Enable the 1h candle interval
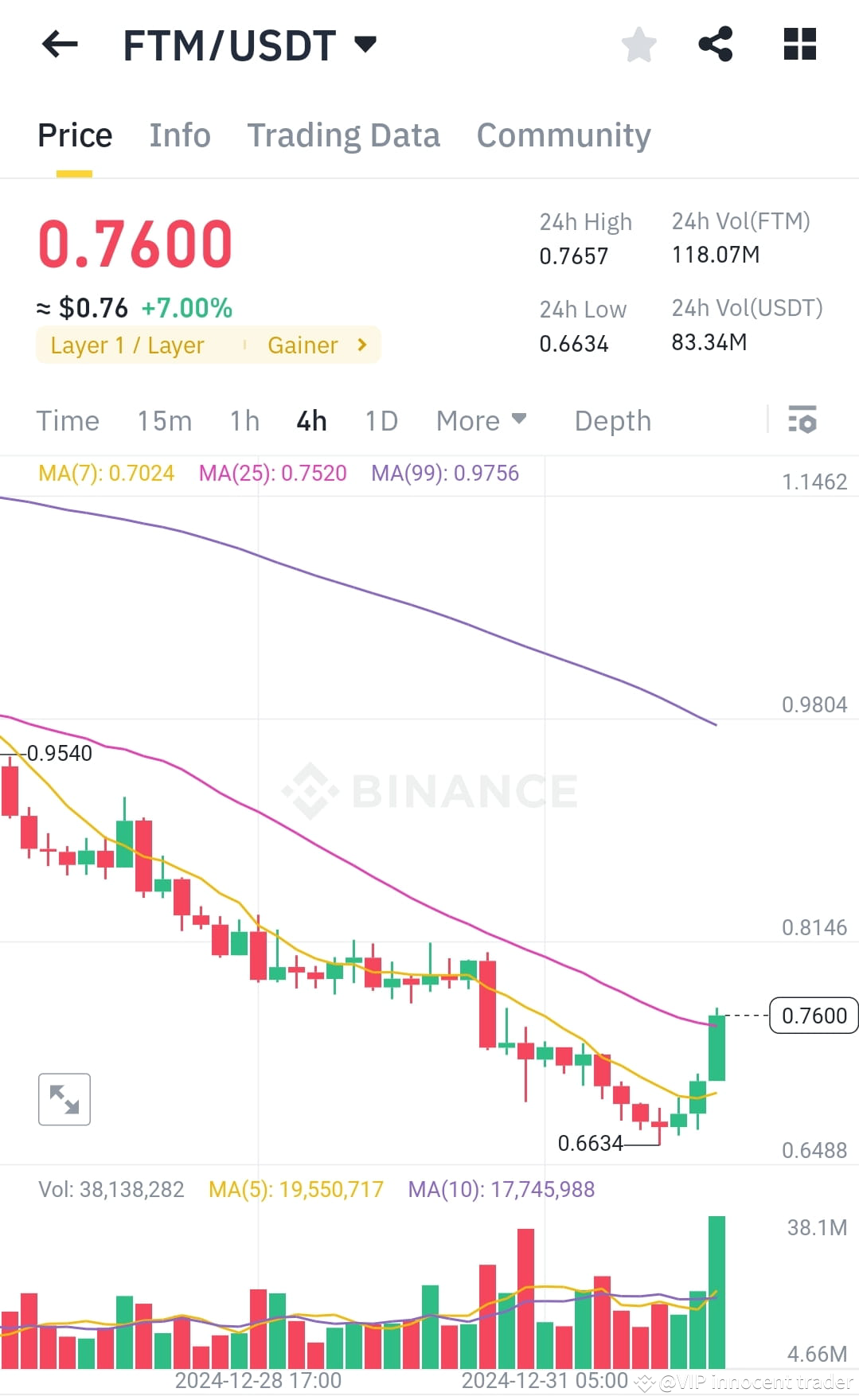The image size is (859, 1400). [243, 420]
